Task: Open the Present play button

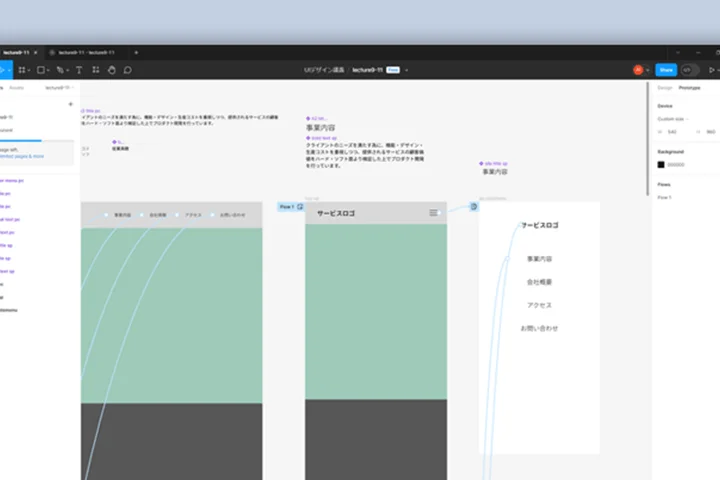Action: [x=711, y=70]
